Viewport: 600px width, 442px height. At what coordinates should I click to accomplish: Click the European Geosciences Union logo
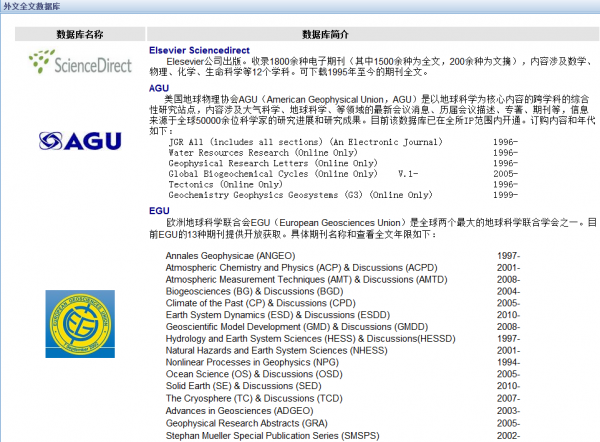tap(80, 324)
